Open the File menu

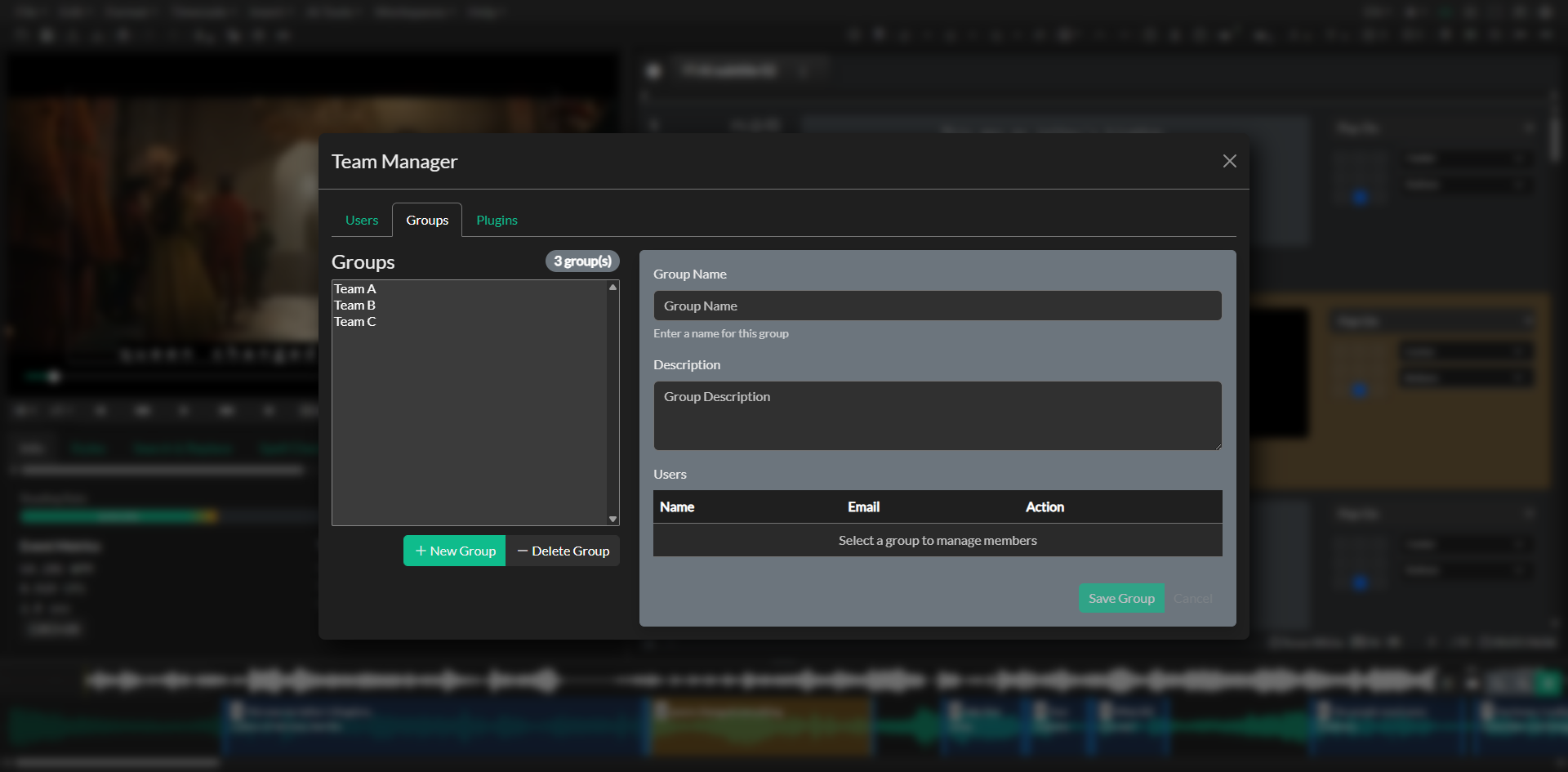pos(24,12)
